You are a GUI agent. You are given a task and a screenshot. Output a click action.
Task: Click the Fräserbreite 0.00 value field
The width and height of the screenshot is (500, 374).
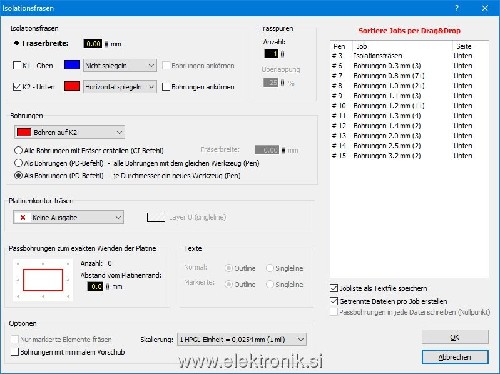tap(93, 44)
